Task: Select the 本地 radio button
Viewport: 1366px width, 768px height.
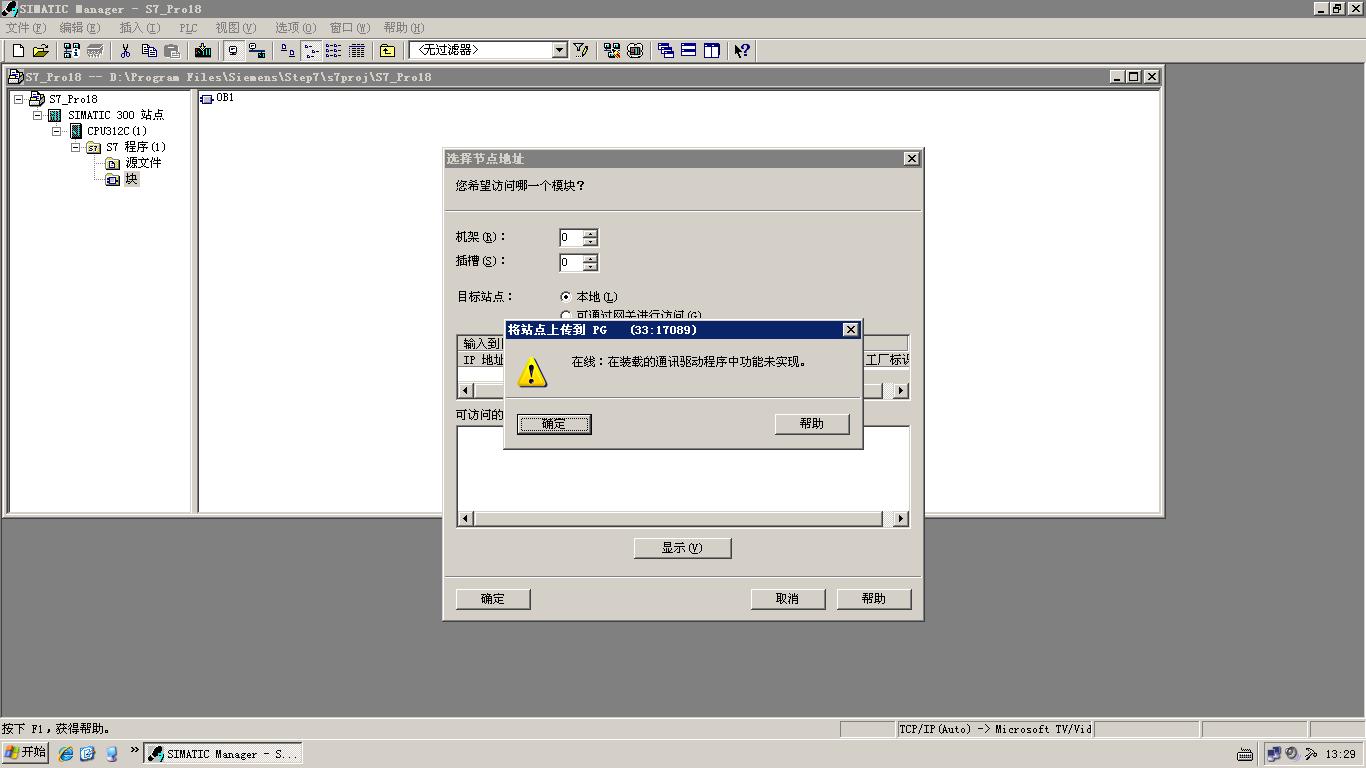Action: coord(566,297)
